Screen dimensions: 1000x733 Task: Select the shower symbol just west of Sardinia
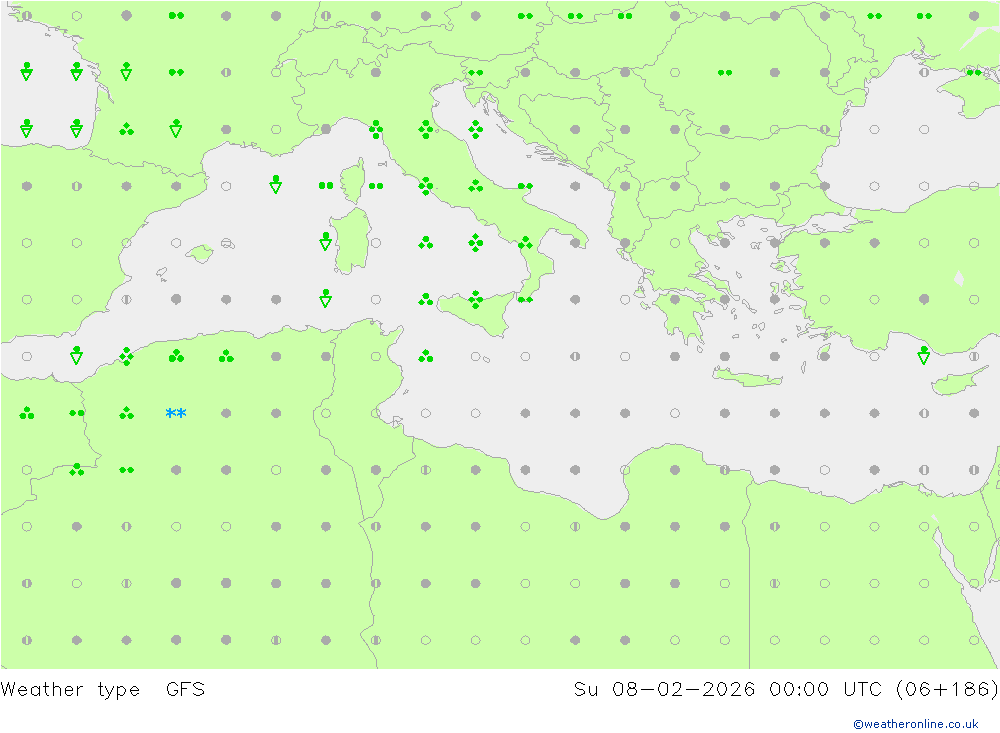(325, 241)
